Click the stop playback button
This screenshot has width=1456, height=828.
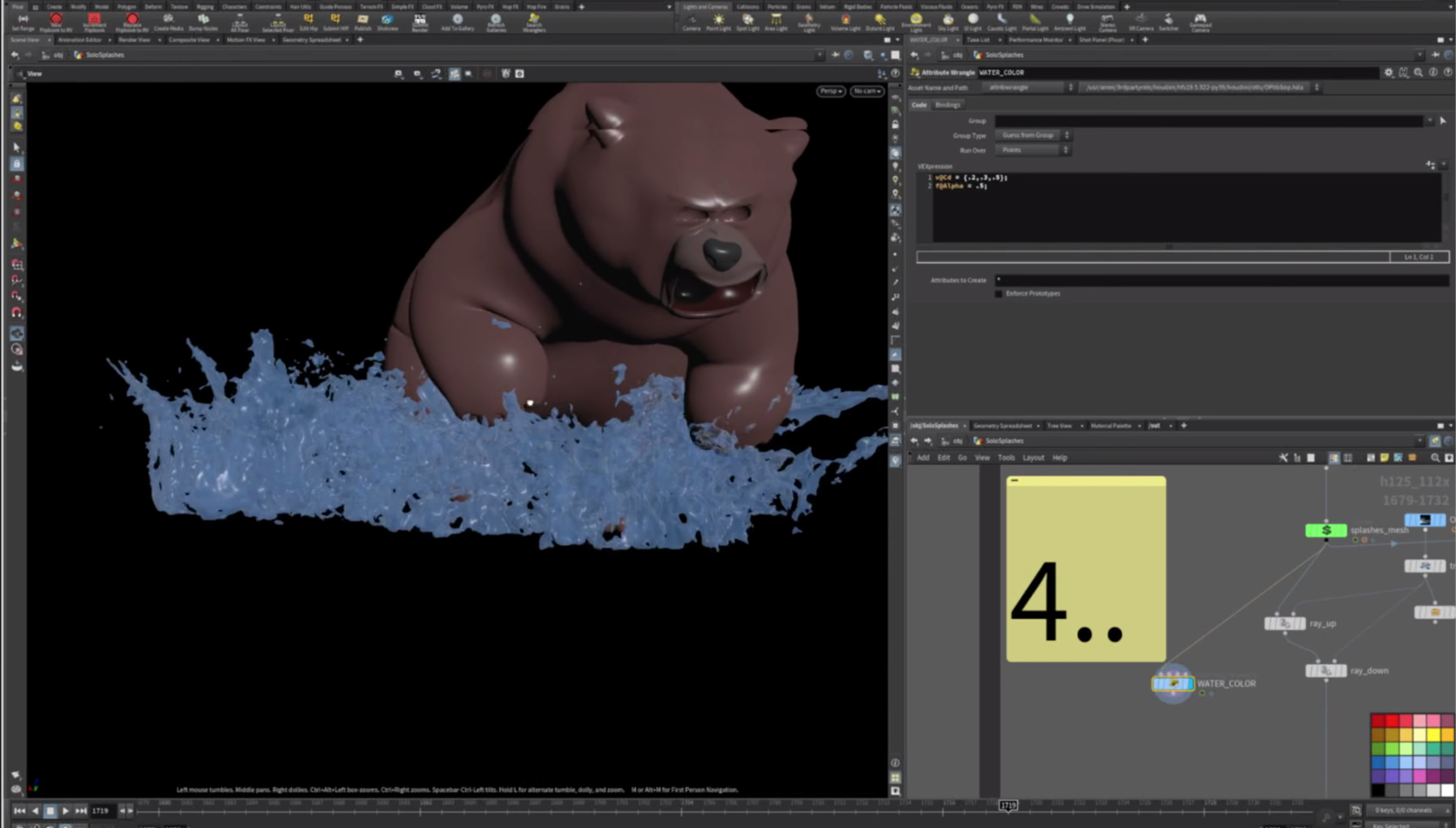[50, 811]
